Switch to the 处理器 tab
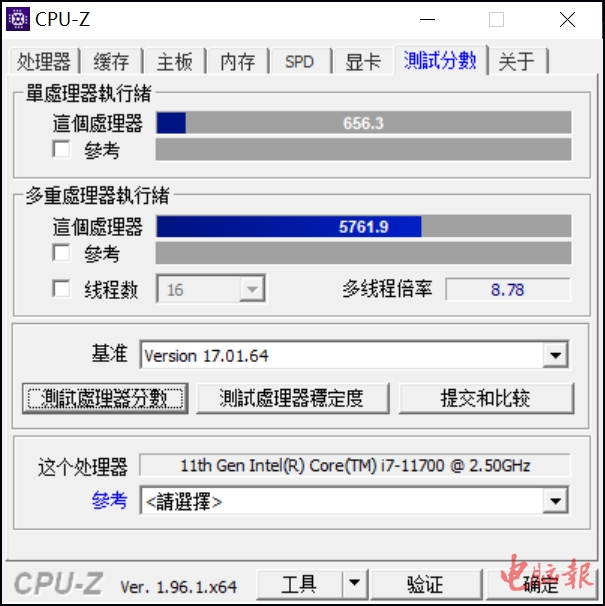The width and height of the screenshot is (605, 606). point(44,61)
